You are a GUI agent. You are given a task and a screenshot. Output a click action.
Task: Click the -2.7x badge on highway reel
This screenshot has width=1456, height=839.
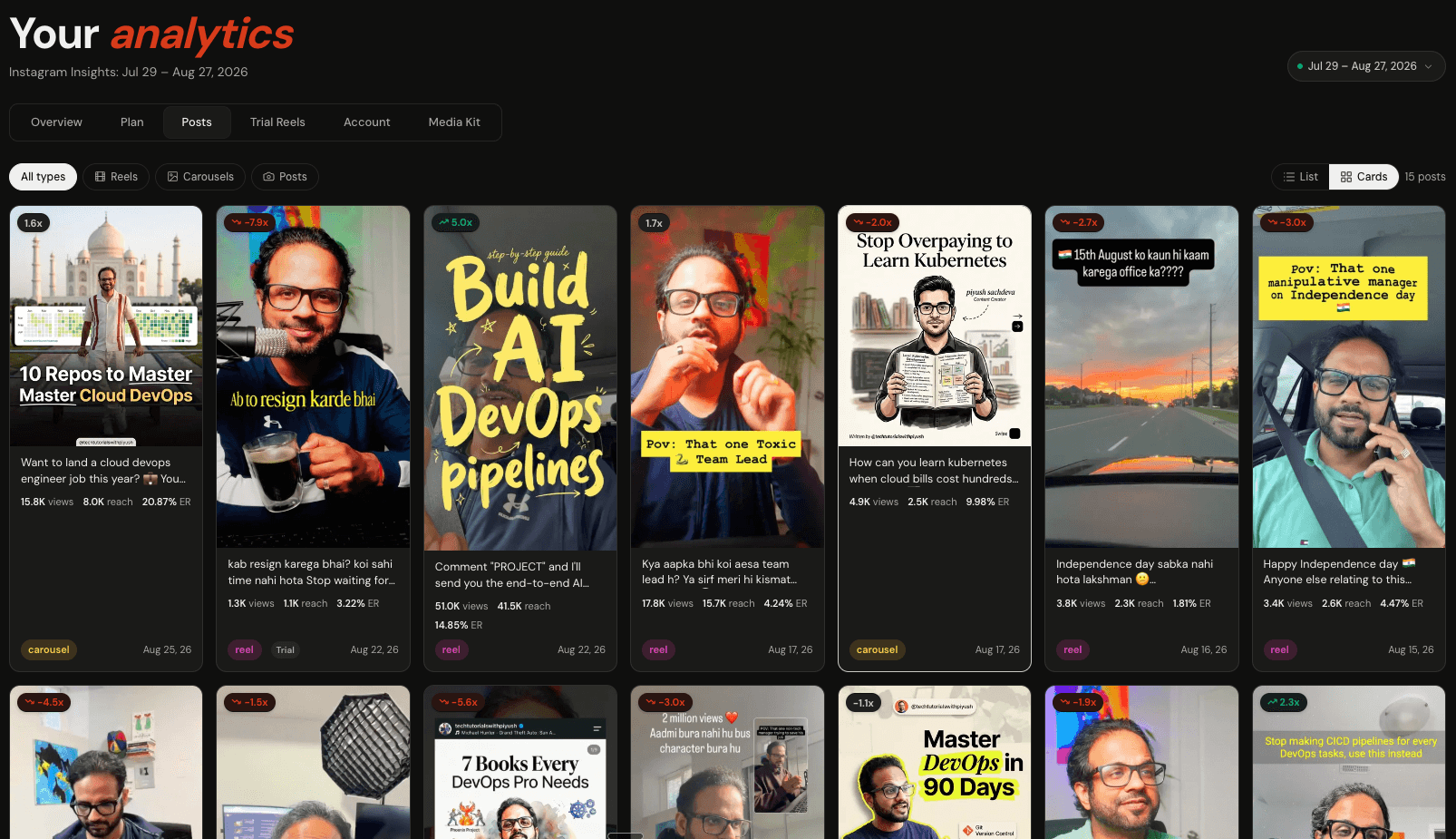click(x=1078, y=222)
